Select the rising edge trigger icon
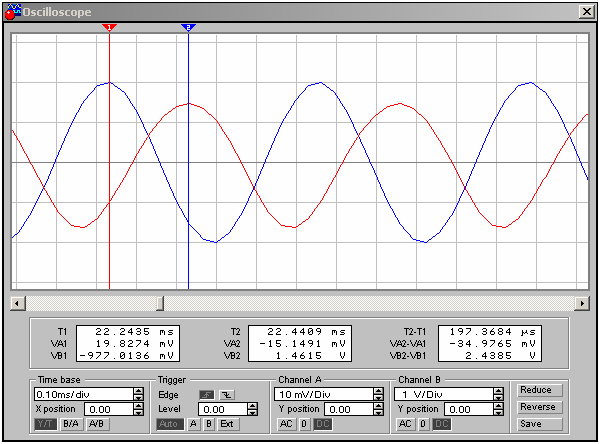Viewport: 600px width, 444px height. pyautogui.click(x=207, y=394)
